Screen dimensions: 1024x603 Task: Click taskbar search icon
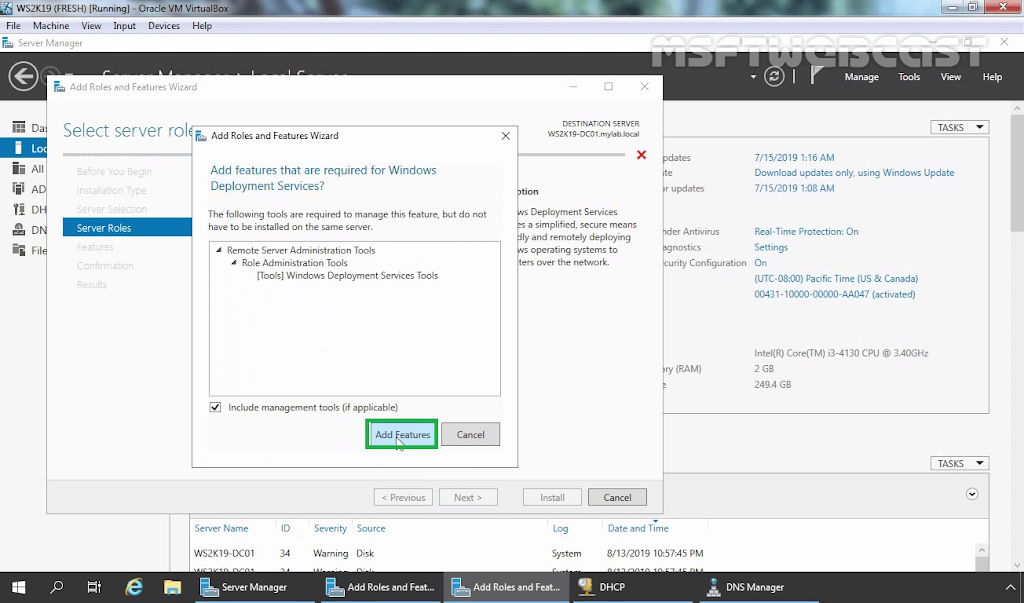coord(57,587)
